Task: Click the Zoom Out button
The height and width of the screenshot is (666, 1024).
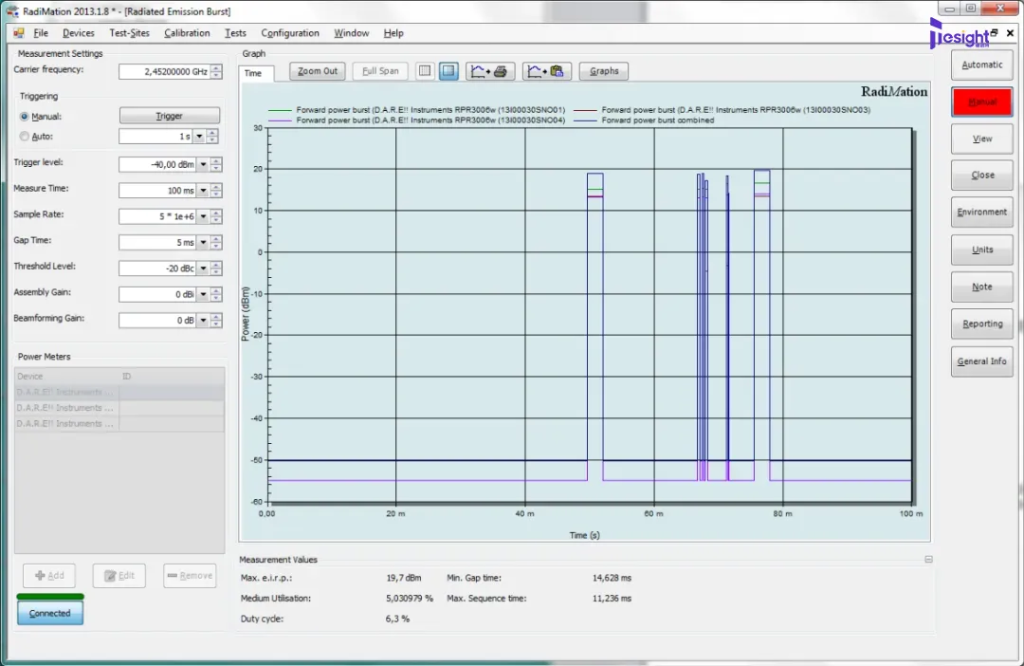Action: (x=317, y=71)
